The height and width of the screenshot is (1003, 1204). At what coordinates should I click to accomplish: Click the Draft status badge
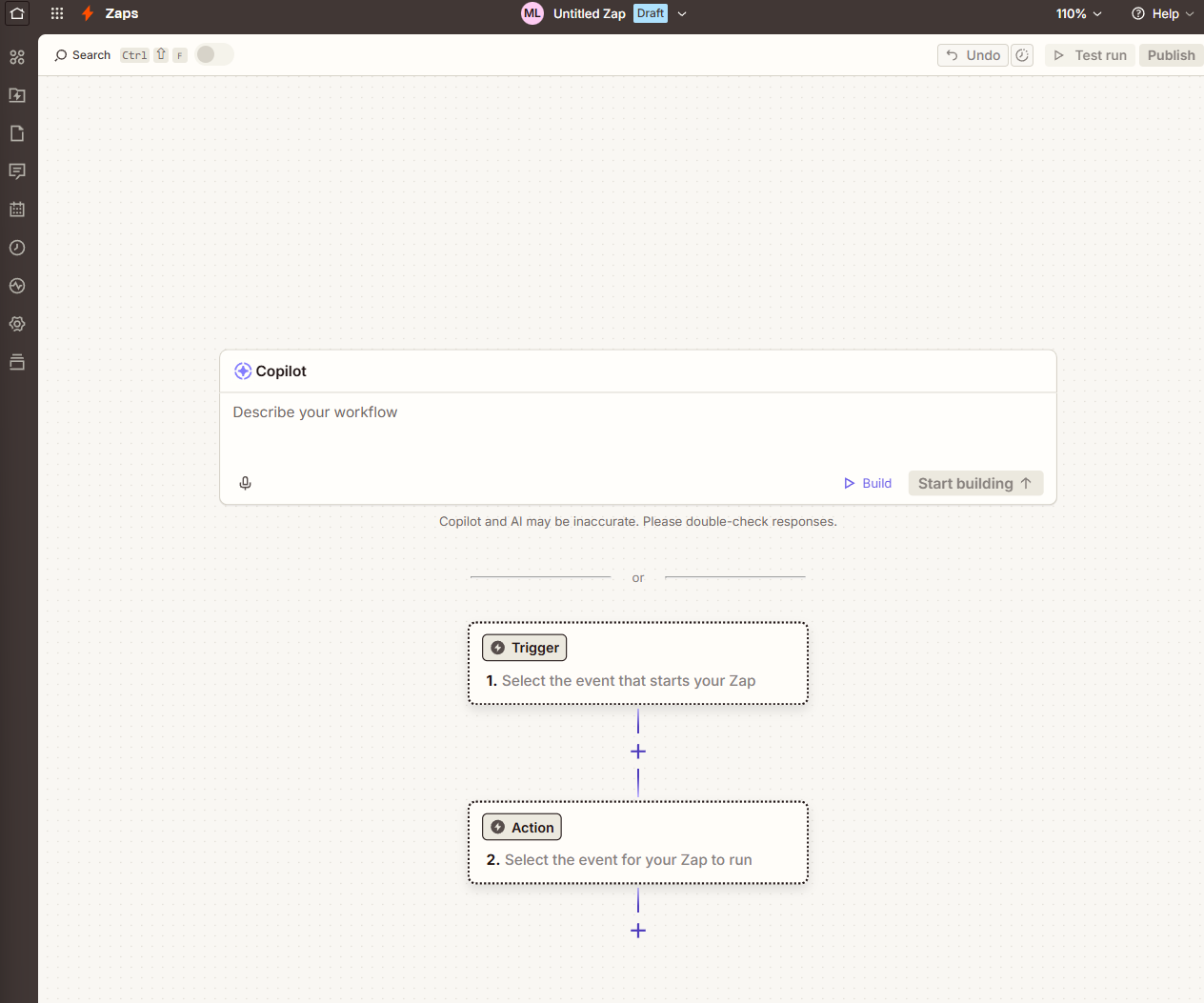point(651,13)
